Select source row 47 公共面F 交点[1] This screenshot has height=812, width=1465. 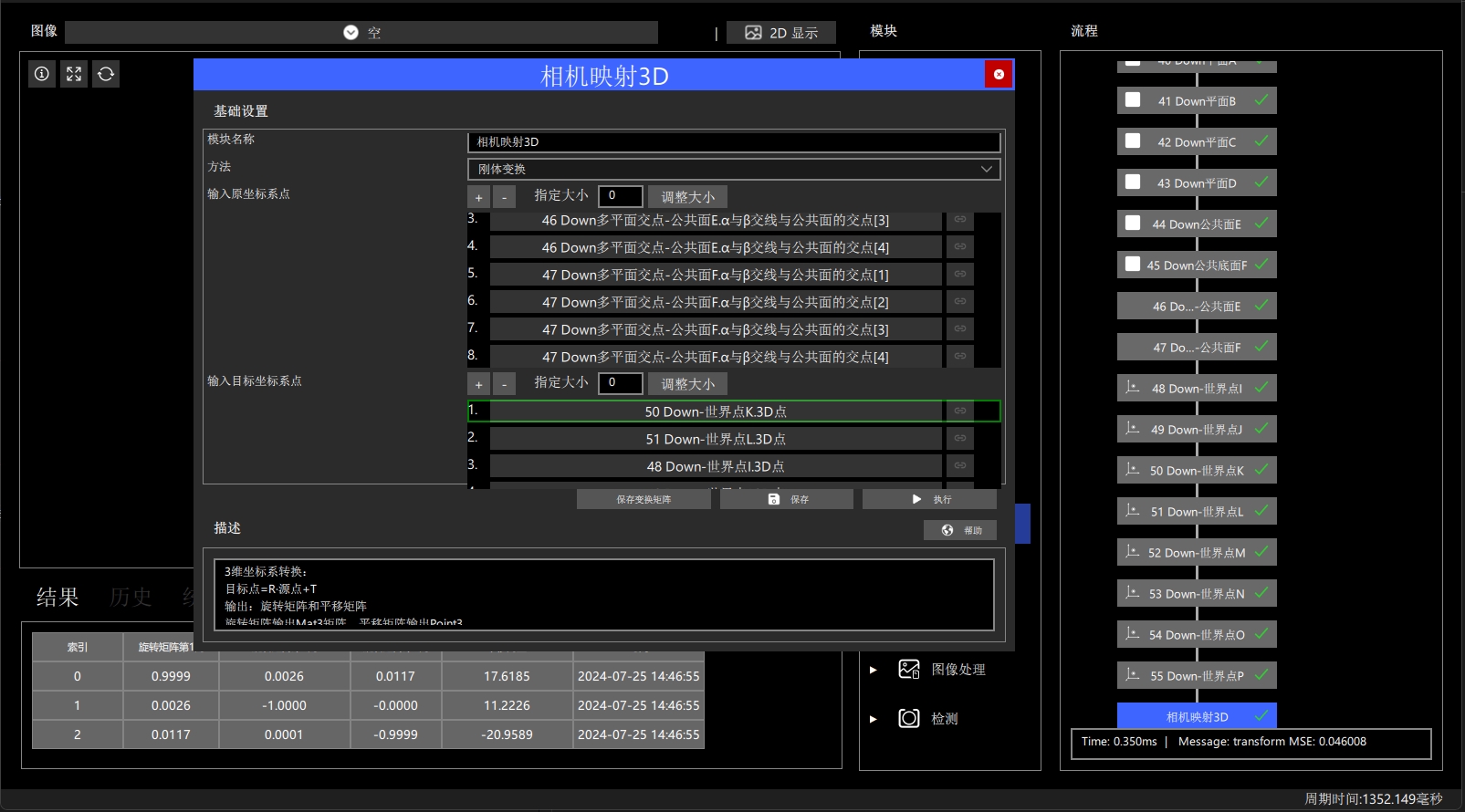click(x=716, y=275)
